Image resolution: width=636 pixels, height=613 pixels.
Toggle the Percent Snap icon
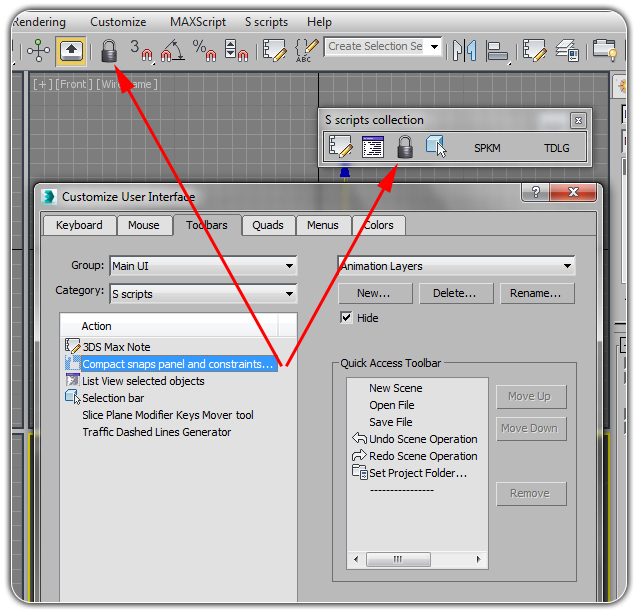204,50
